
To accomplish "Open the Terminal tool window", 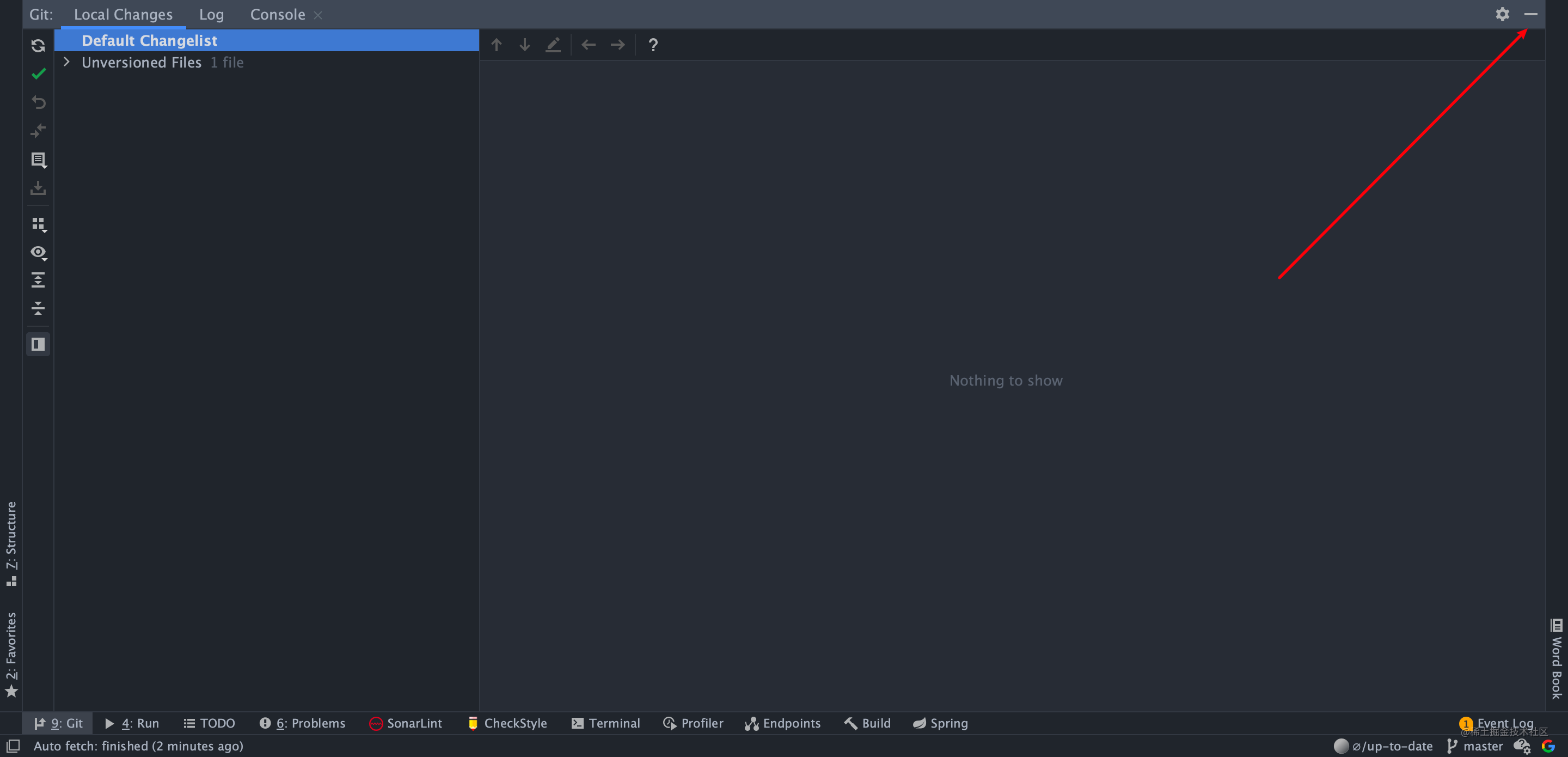I will click(605, 723).
